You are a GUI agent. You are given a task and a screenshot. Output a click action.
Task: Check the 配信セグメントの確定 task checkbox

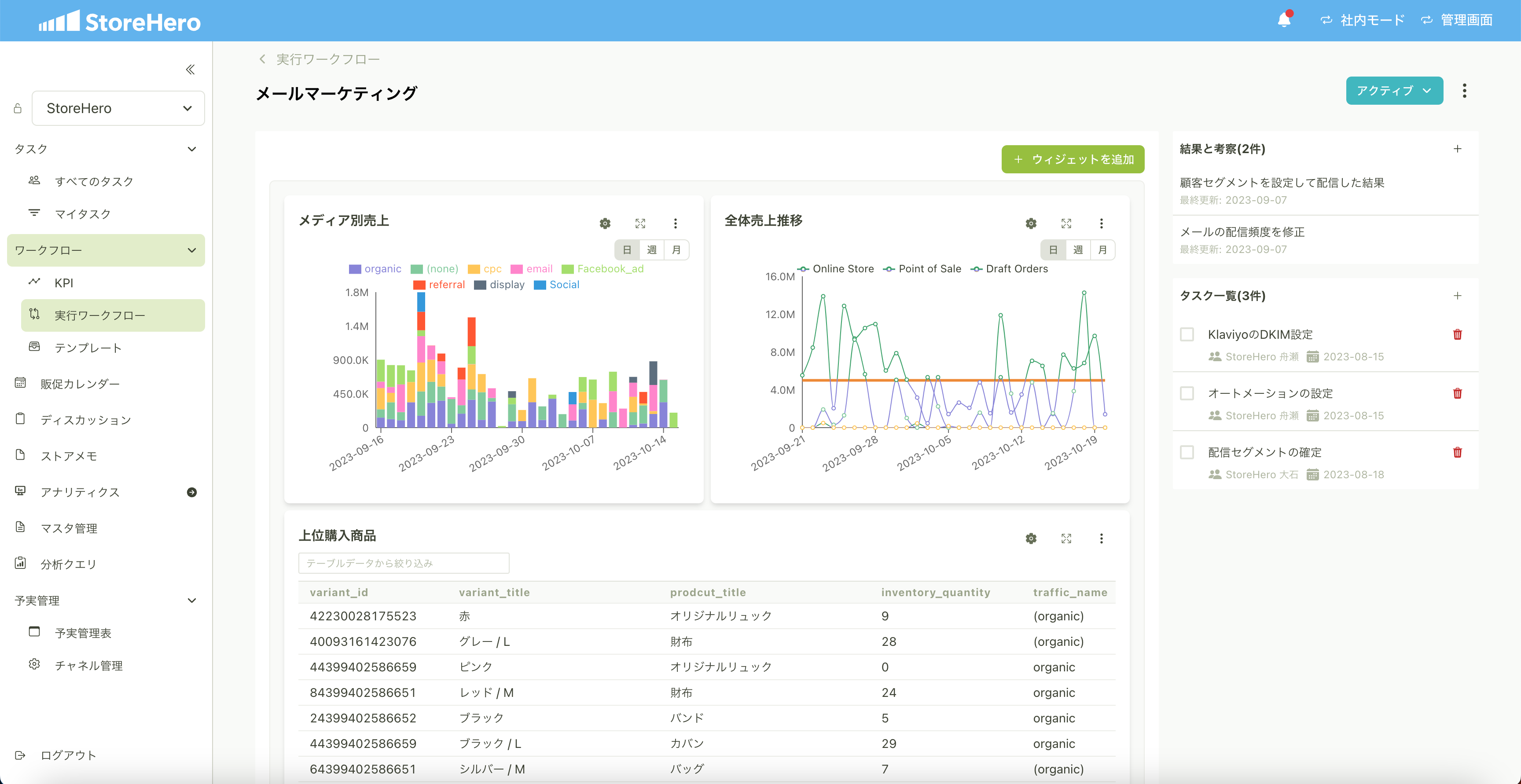[1187, 452]
